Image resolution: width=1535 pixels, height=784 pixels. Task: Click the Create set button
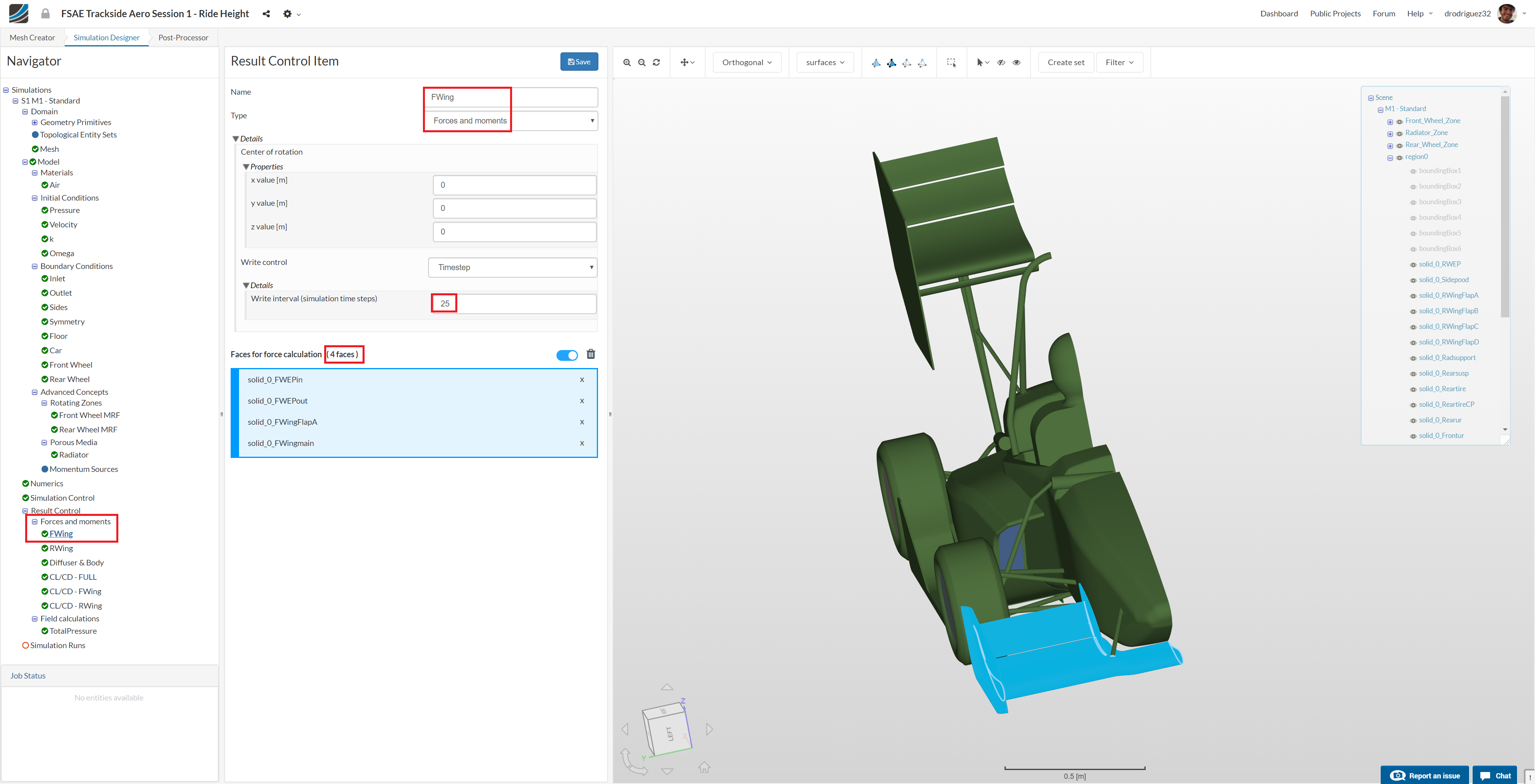(1065, 63)
